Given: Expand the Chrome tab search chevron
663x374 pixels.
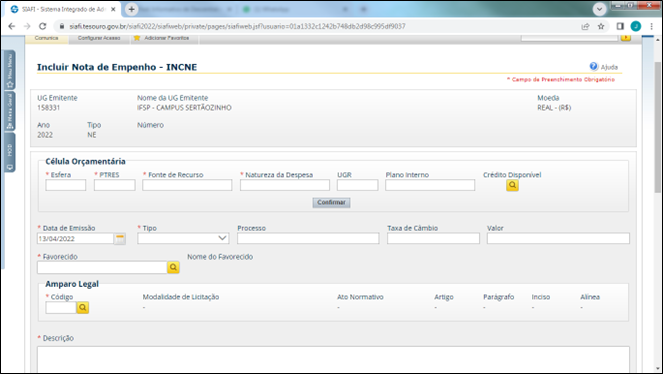Looking at the screenshot, I should tap(599, 9).
